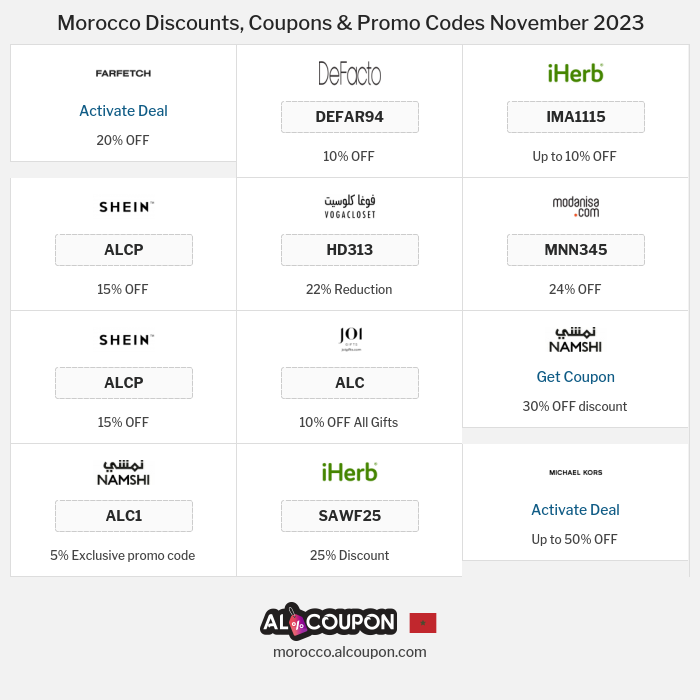
Task: Click the Modanisa.com logo
Action: [x=575, y=206]
